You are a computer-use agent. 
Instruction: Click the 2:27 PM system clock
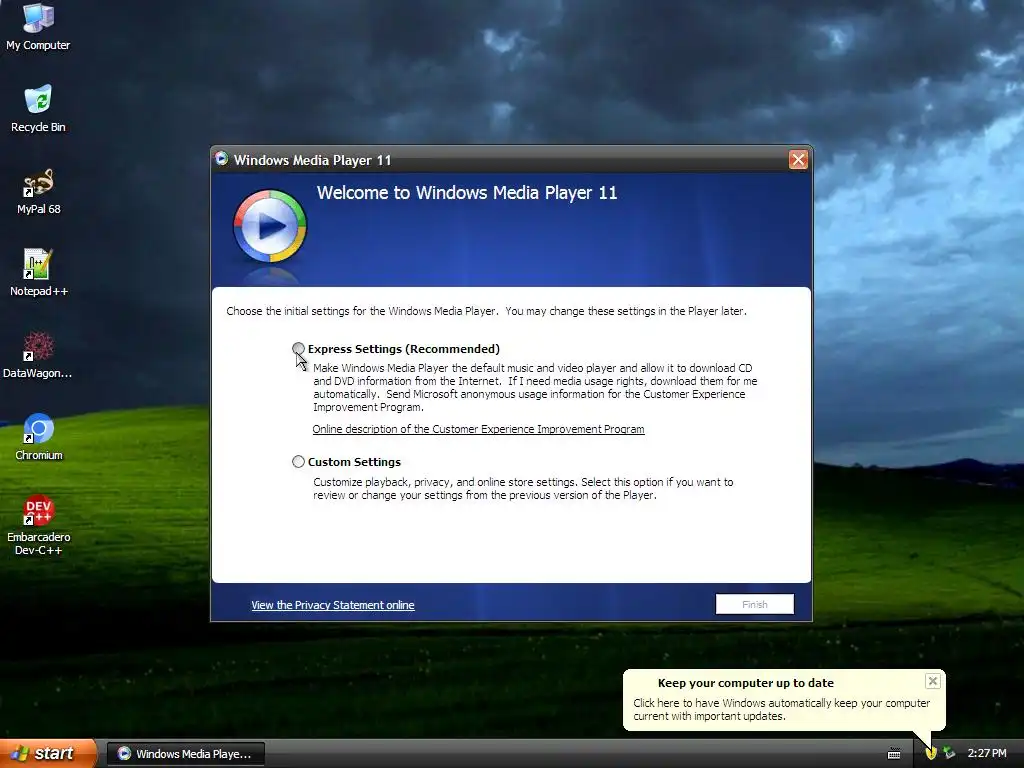coord(987,753)
